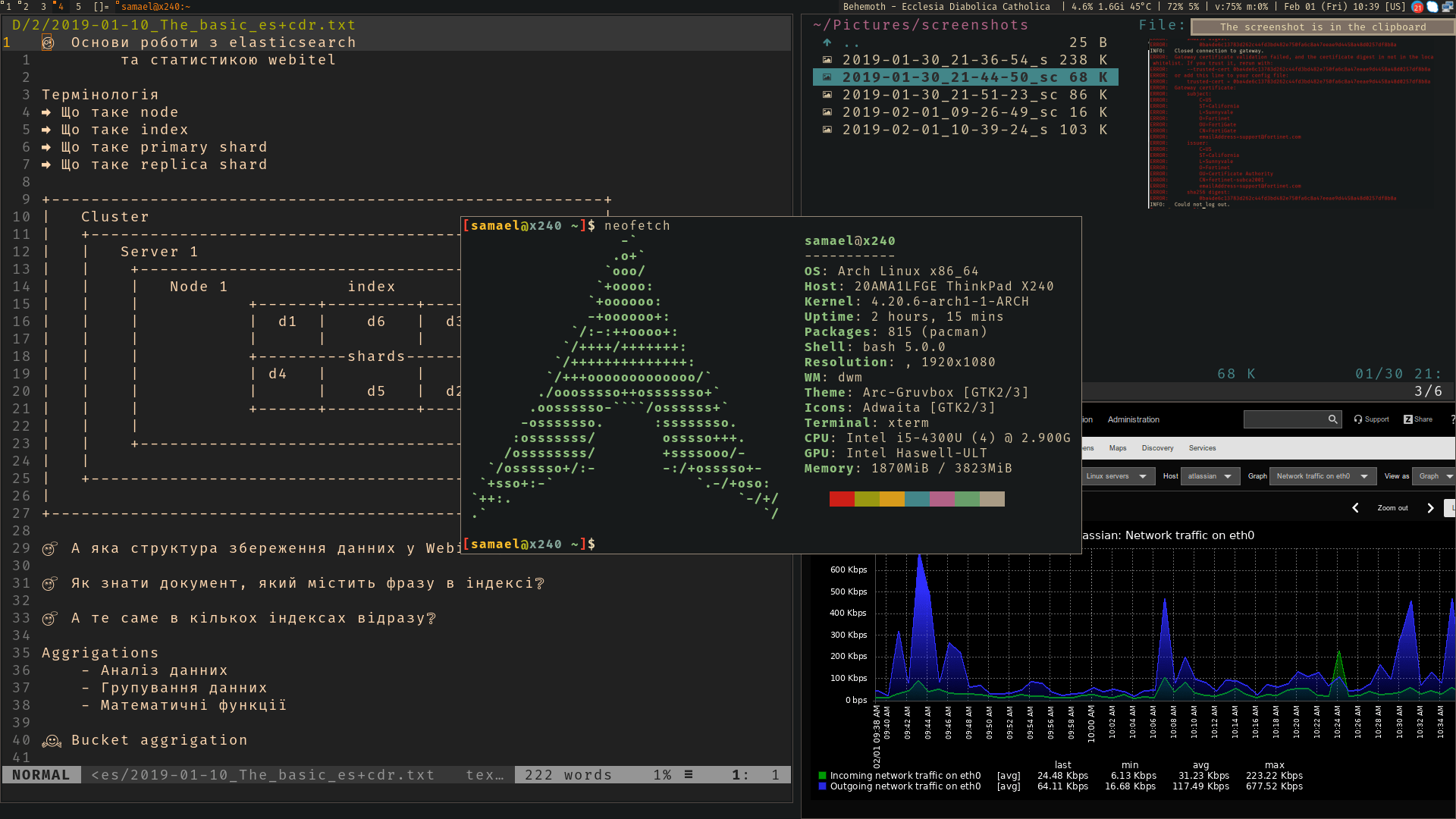Click the 222 words status segment

(568, 775)
